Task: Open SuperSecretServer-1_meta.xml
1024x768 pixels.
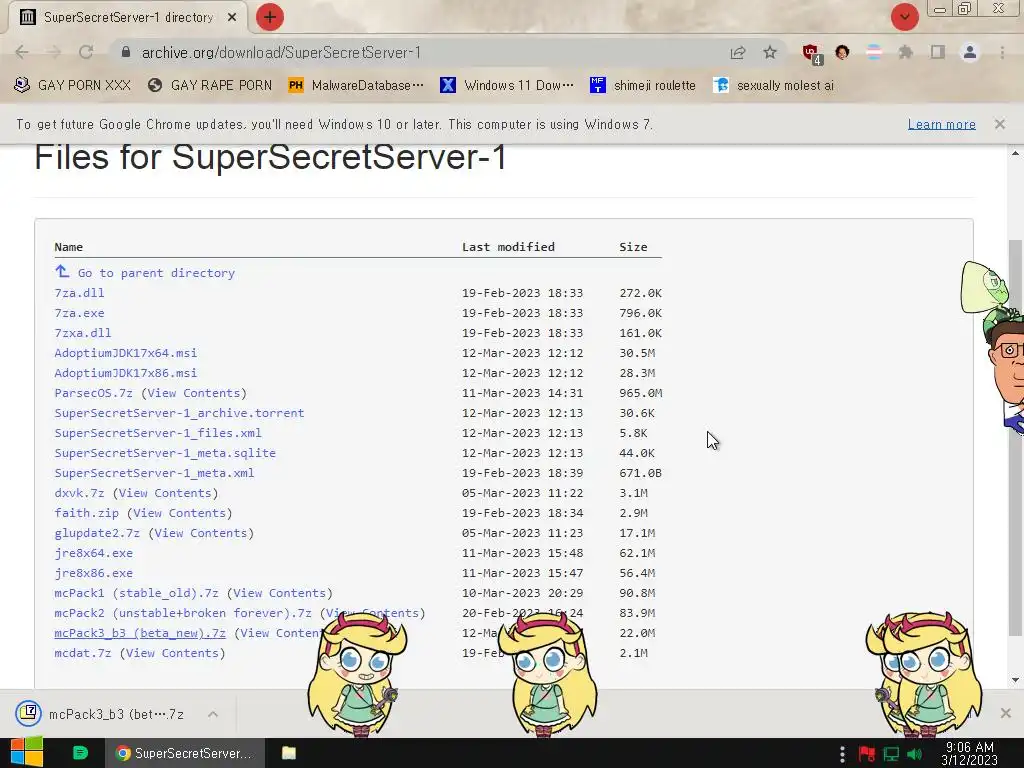Action: (154, 473)
